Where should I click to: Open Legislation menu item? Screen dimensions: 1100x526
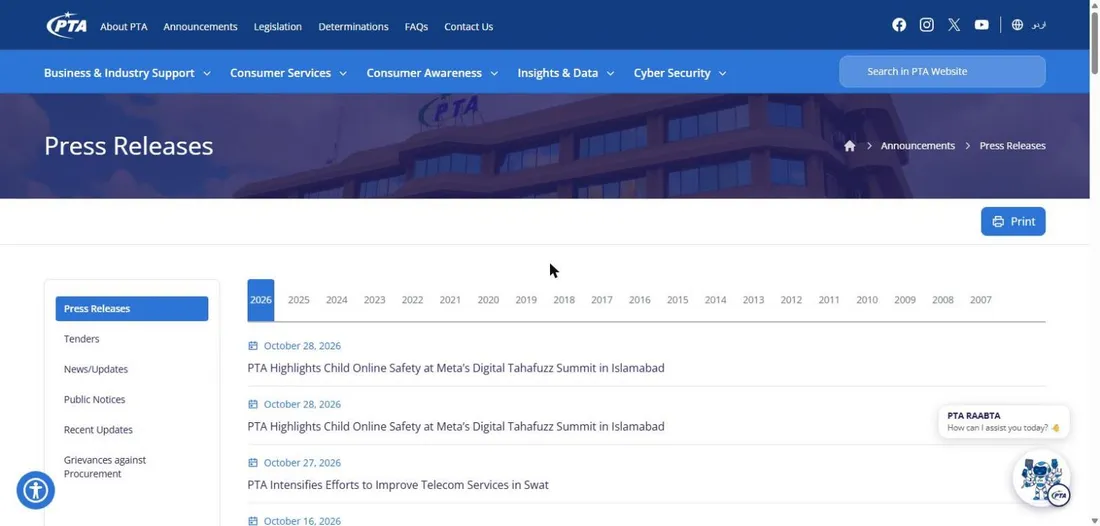click(x=278, y=27)
